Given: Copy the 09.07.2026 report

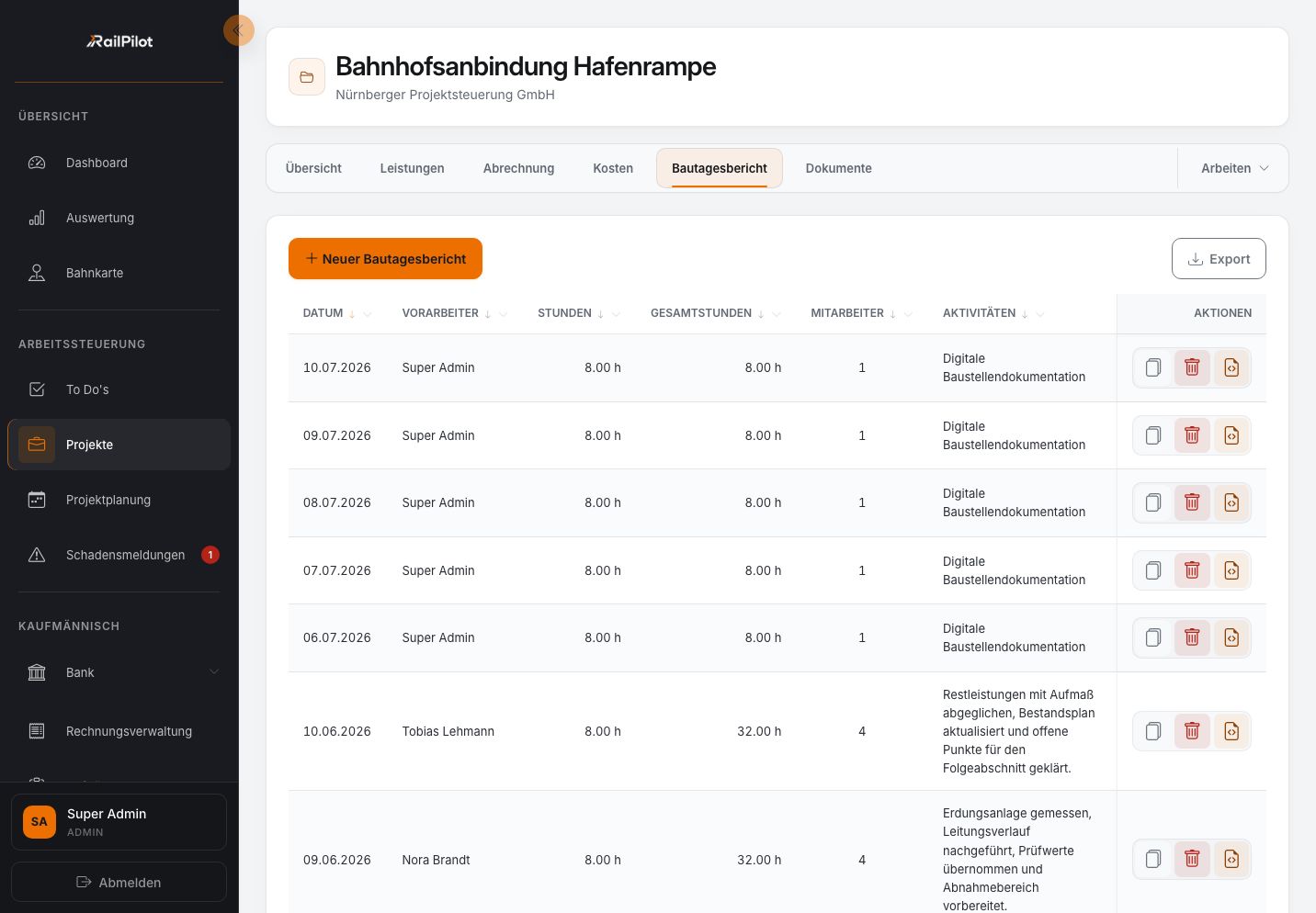Looking at the screenshot, I should tap(1152, 435).
